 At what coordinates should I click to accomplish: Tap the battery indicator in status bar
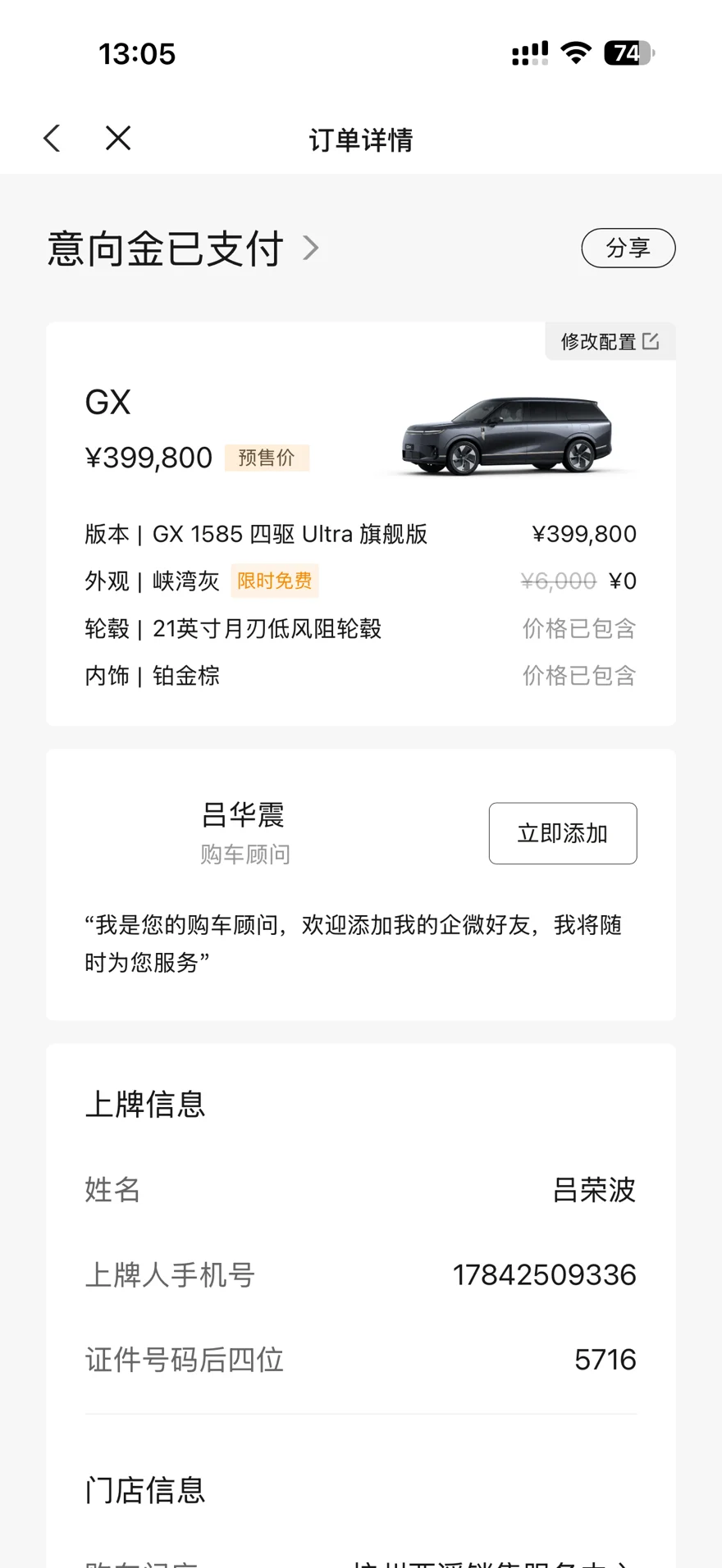click(x=628, y=53)
